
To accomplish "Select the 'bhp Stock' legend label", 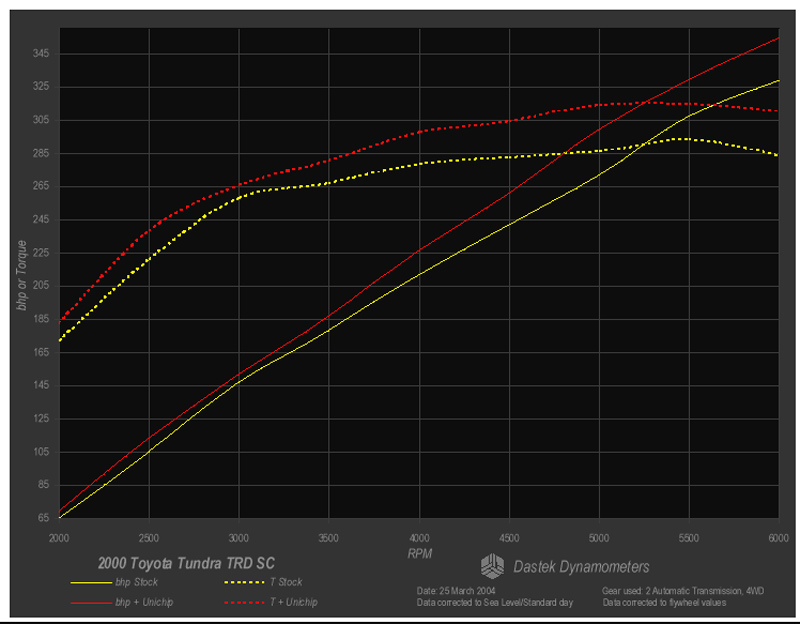I will 136,582.
